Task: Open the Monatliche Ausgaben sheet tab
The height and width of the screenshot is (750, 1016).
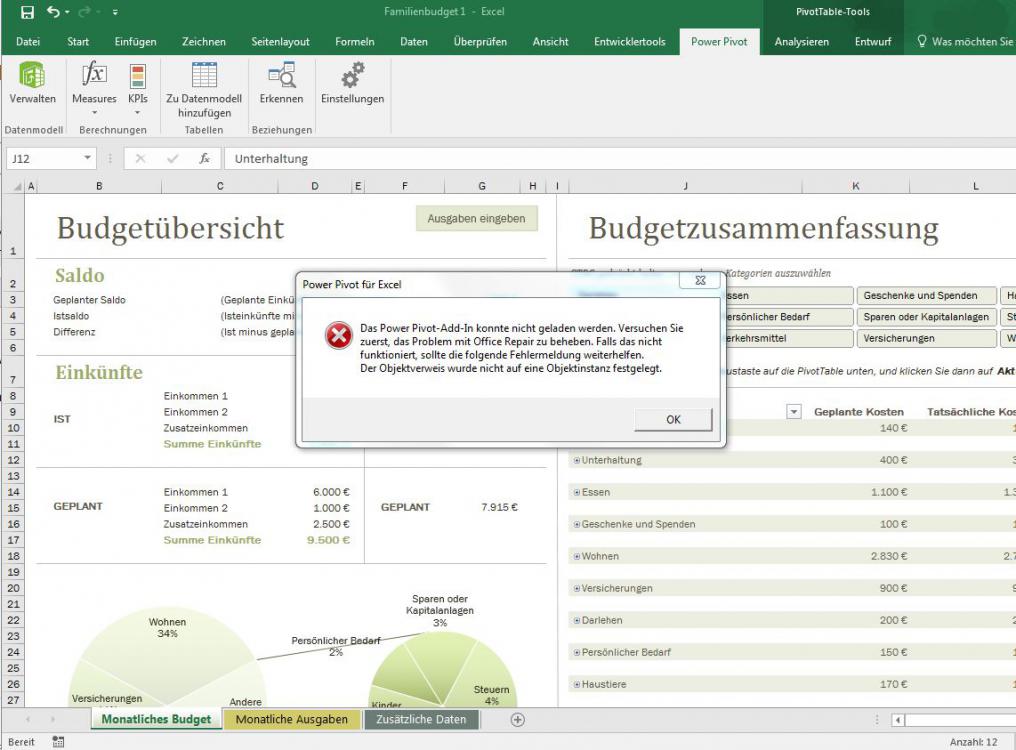Action: (x=292, y=719)
